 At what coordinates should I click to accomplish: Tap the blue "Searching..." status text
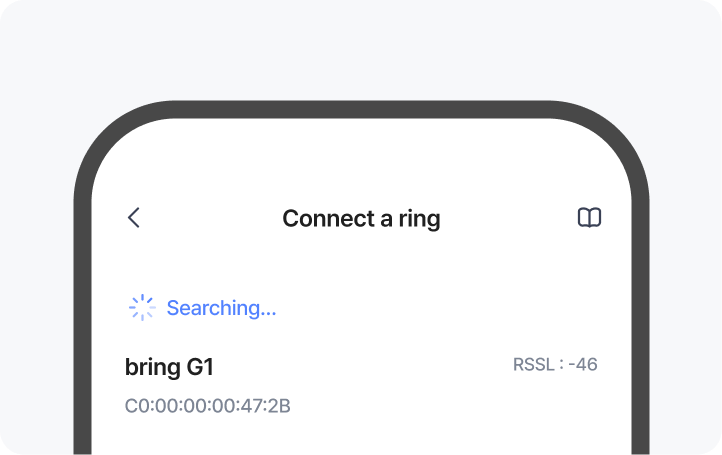click(221, 308)
